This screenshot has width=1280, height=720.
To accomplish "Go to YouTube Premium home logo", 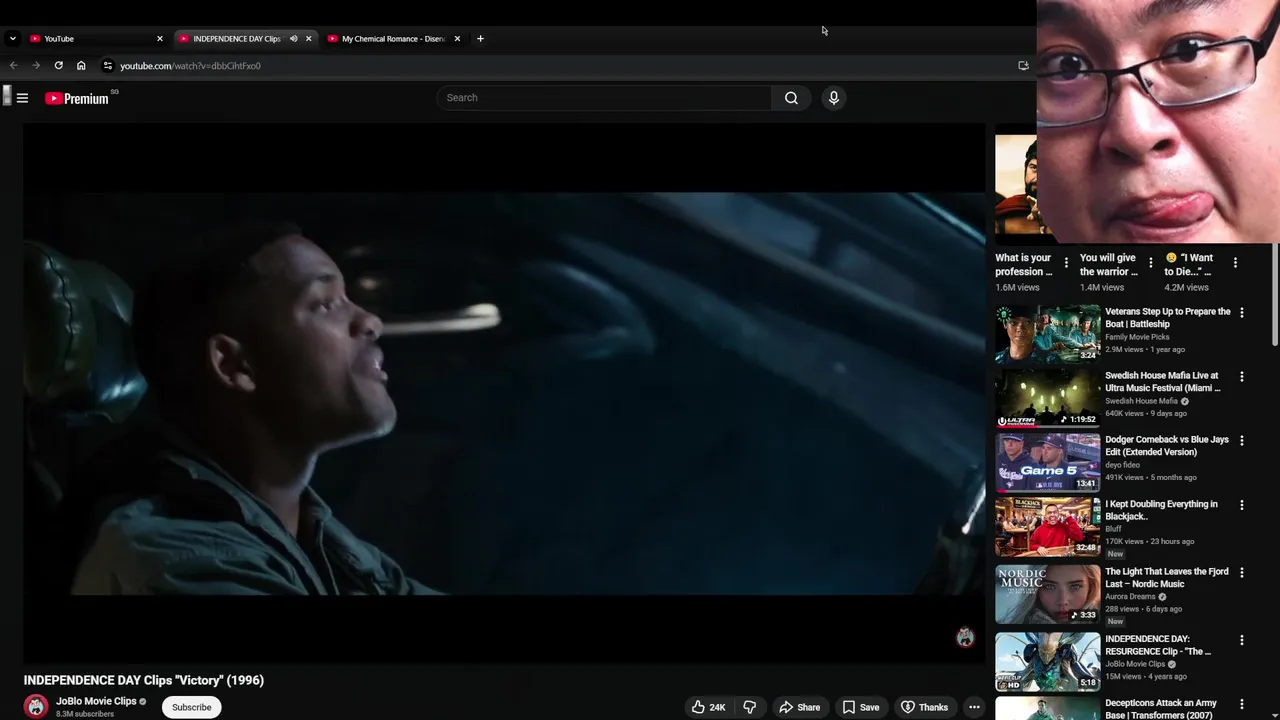I will tap(77, 98).
